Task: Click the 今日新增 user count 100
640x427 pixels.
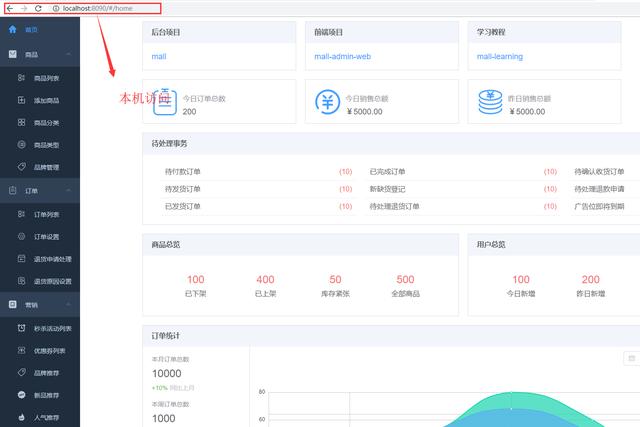Action: [x=521, y=280]
